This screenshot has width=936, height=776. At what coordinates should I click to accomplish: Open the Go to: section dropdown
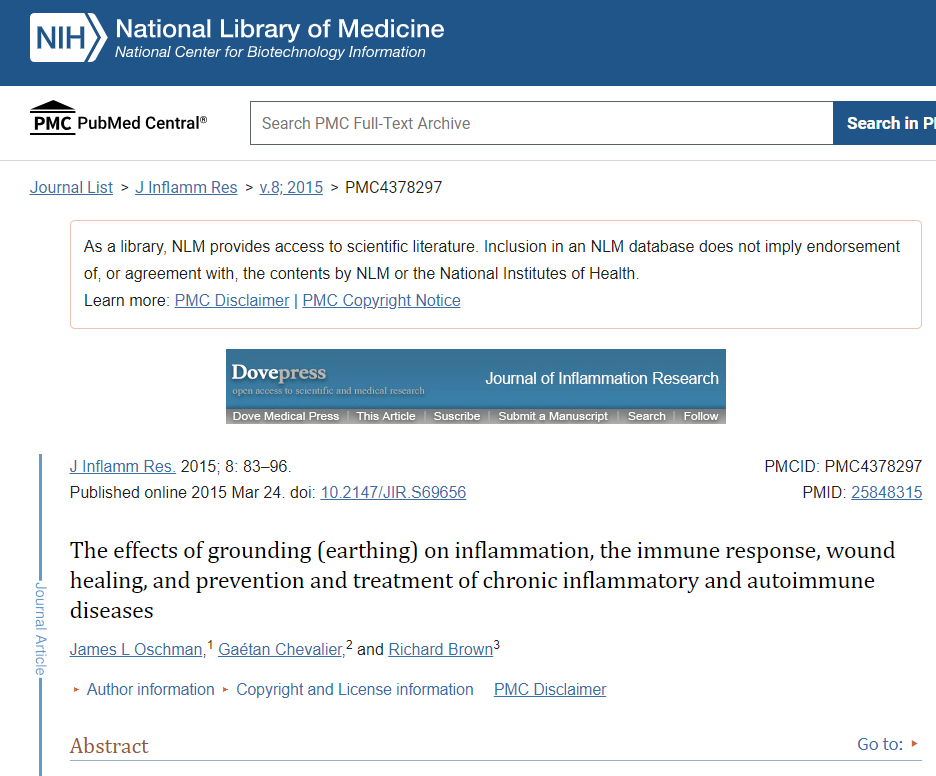tap(888, 744)
